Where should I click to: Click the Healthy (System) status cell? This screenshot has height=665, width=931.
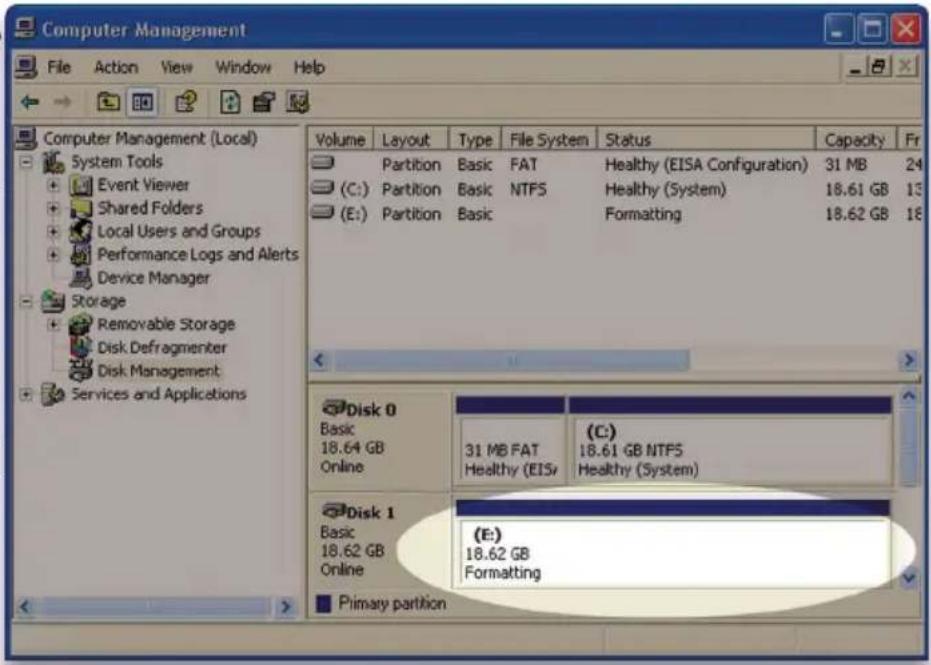[665, 189]
